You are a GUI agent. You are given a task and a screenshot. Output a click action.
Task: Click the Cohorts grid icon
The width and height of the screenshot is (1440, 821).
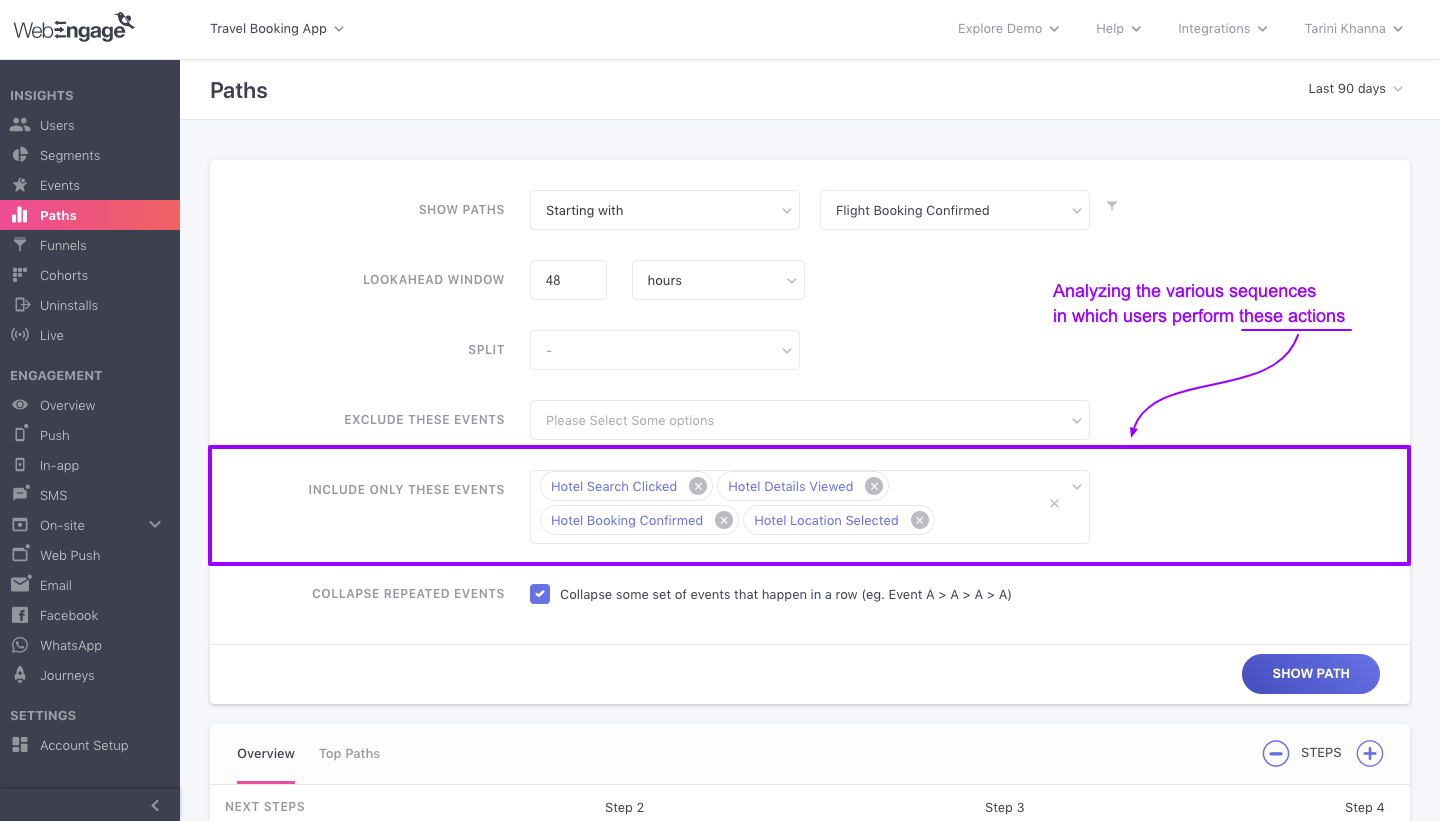[x=20, y=275]
